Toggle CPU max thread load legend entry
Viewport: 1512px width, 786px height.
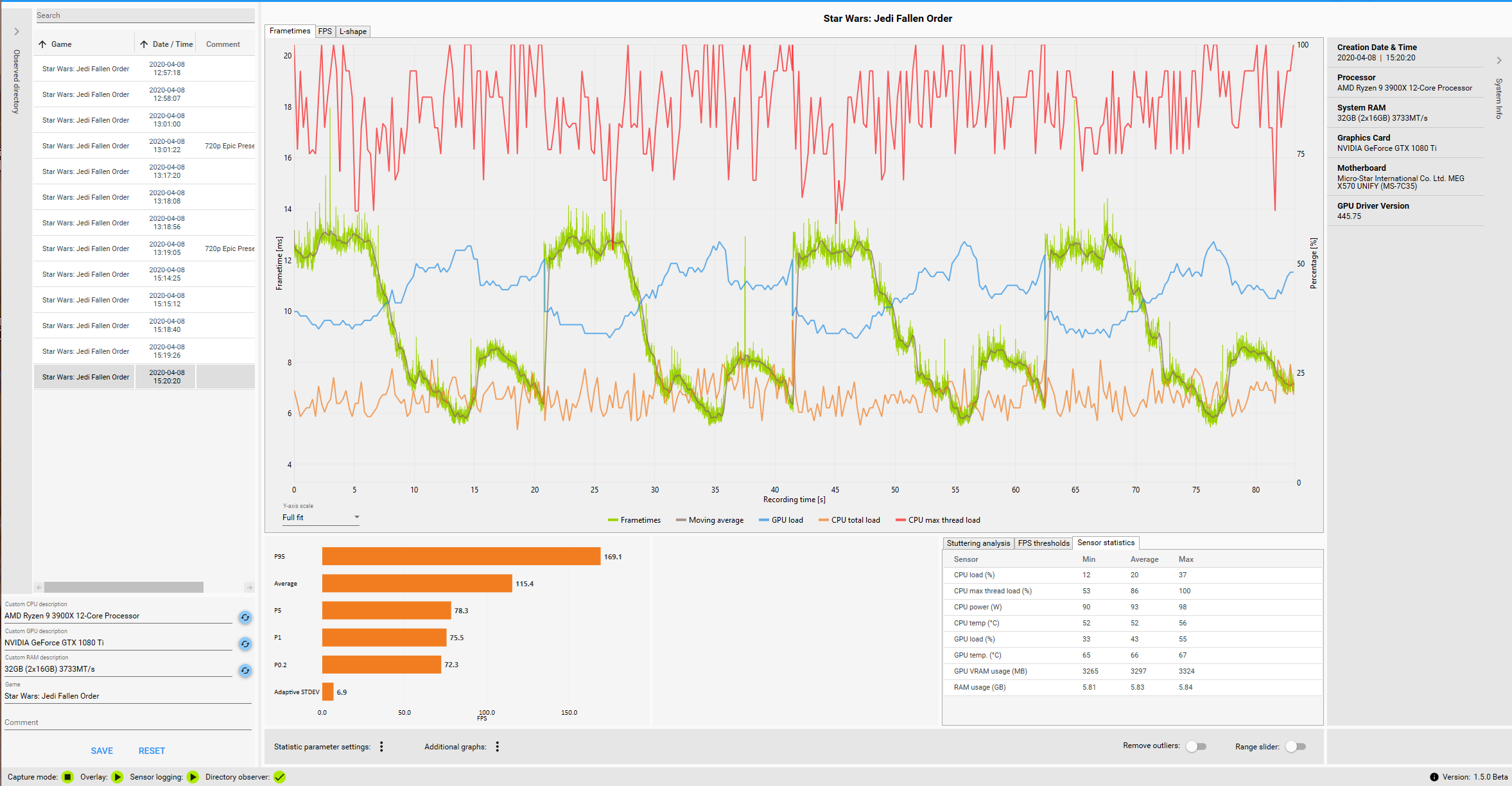[937, 520]
